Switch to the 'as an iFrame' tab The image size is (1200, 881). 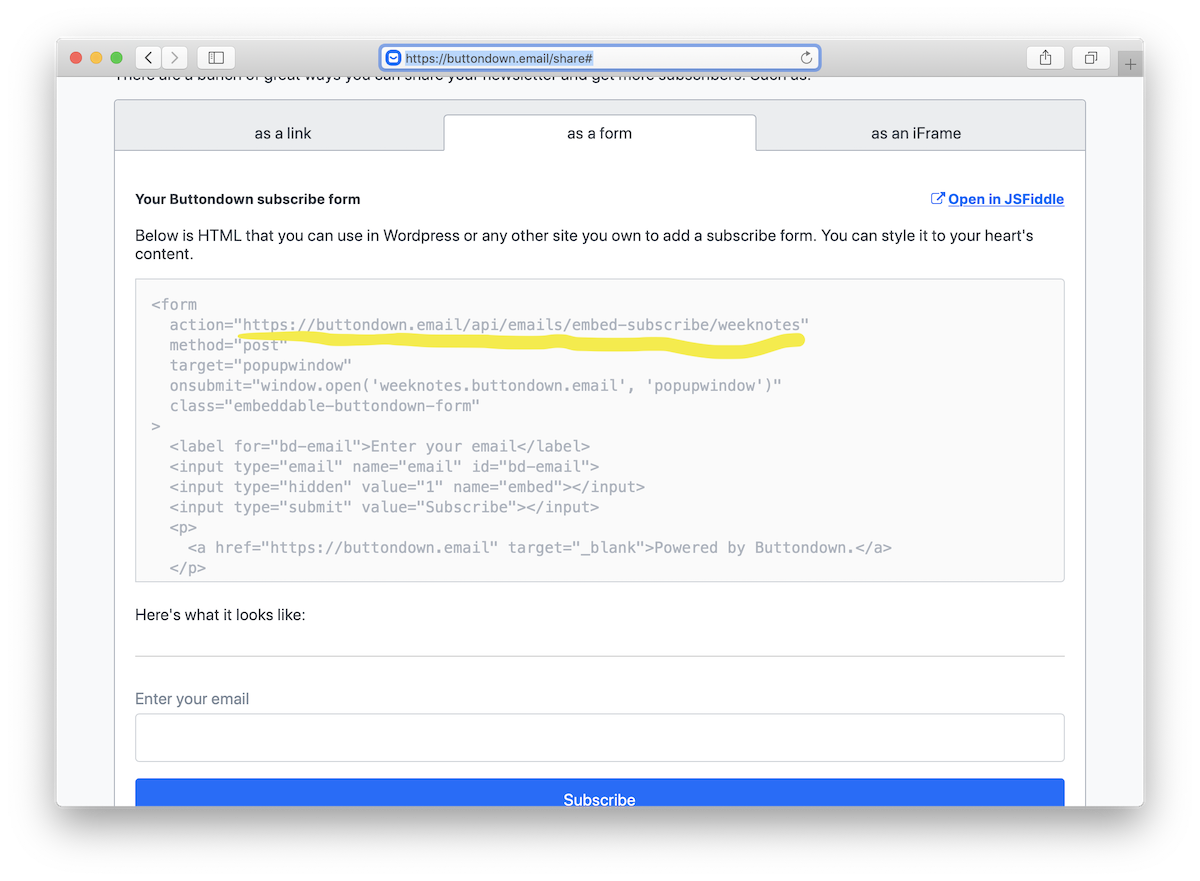916,133
